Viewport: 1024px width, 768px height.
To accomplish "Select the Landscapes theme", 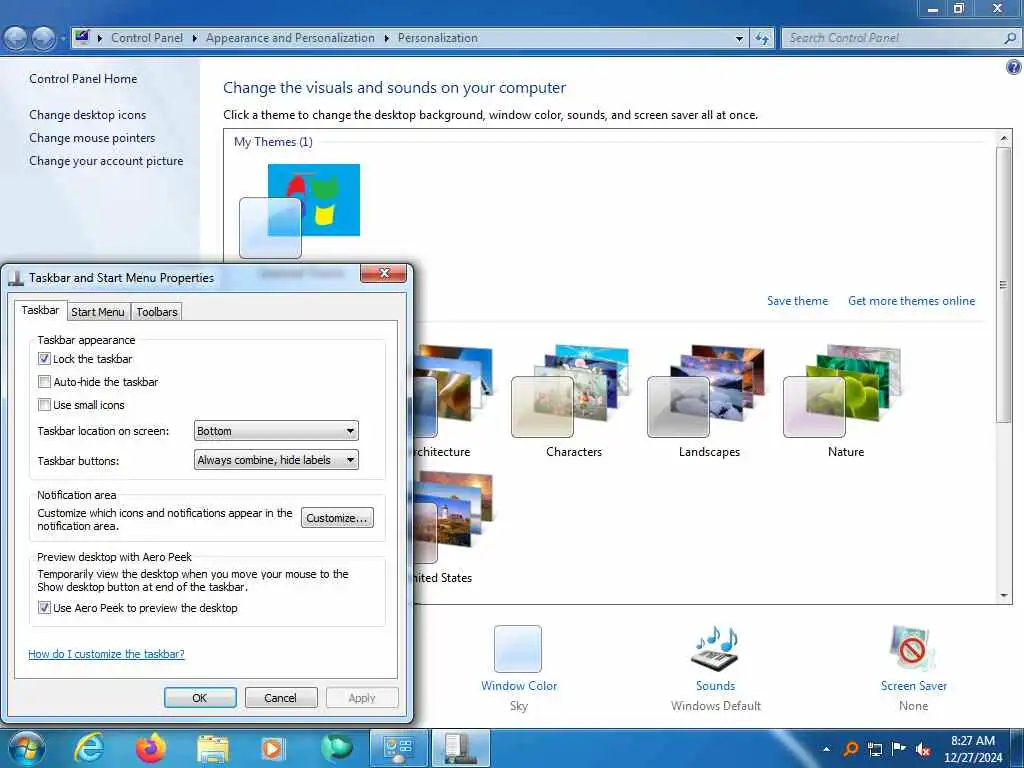I will click(709, 401).
